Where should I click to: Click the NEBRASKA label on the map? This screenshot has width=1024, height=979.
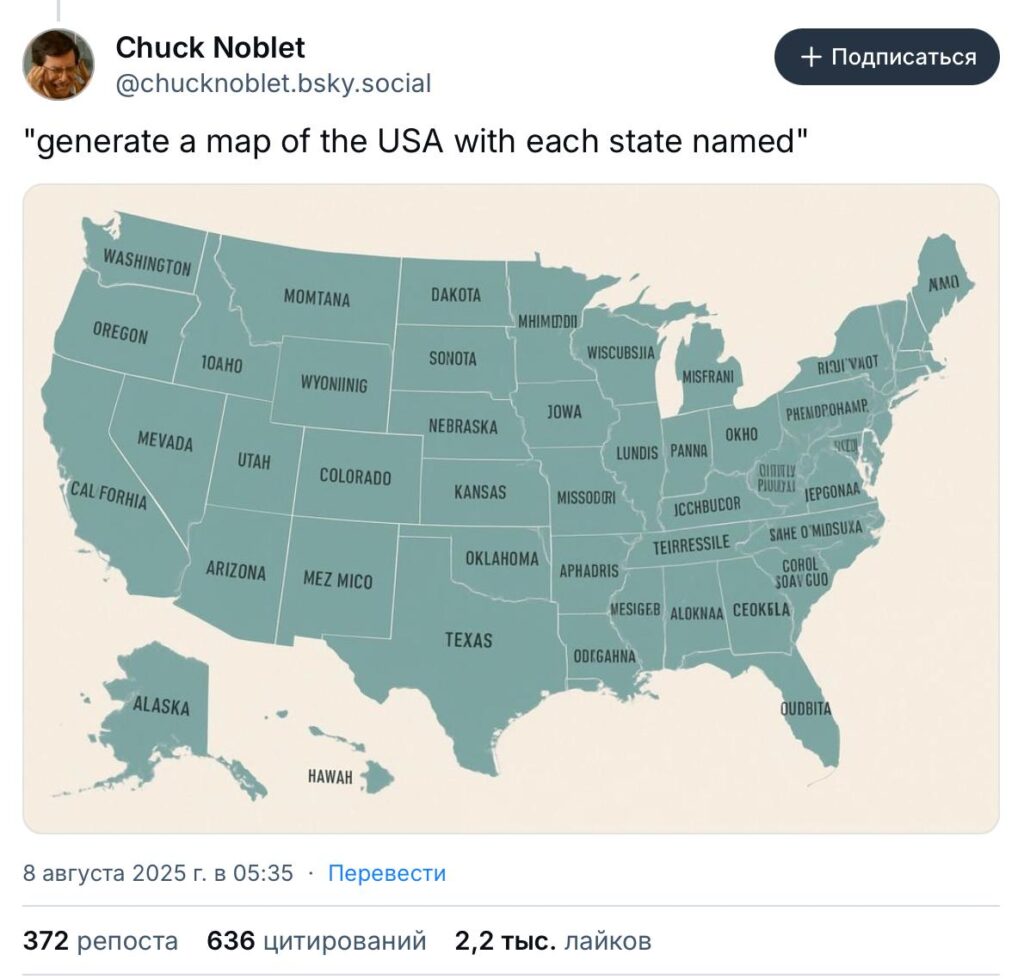[x=463, y=426]
